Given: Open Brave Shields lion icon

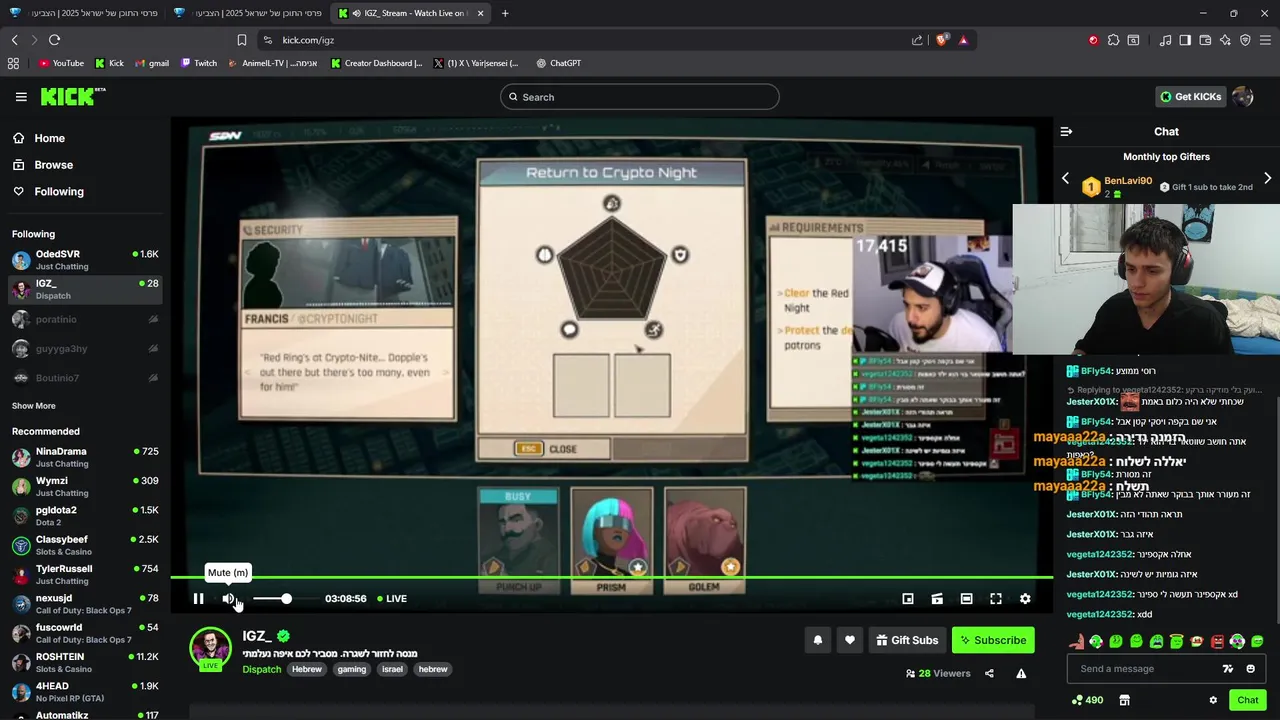Looking at the screenshot, I should coord(941,40).
